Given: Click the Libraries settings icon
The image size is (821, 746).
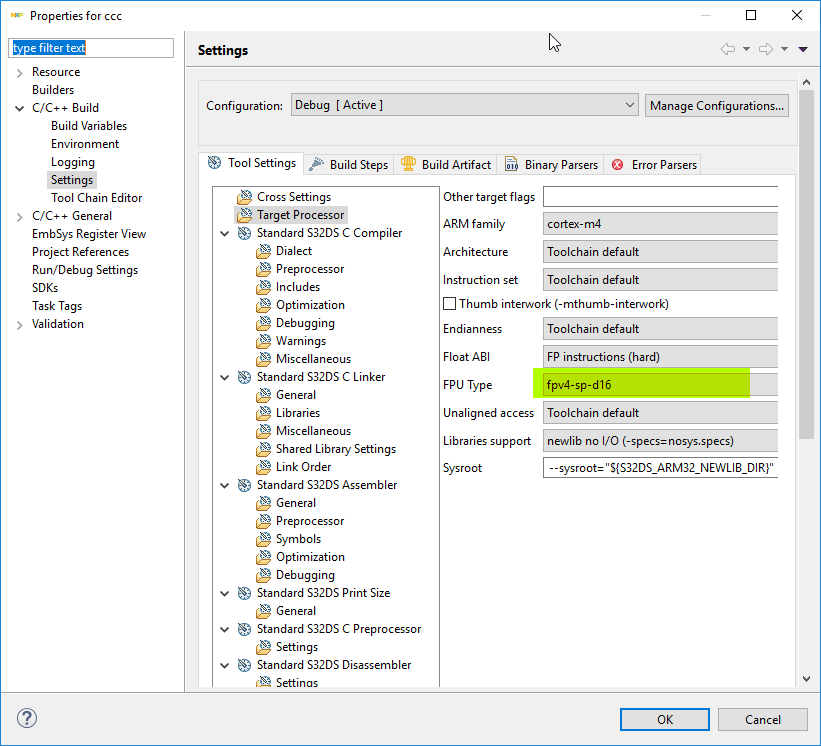Looking at the screenshot, I should [x=264, y=413].
